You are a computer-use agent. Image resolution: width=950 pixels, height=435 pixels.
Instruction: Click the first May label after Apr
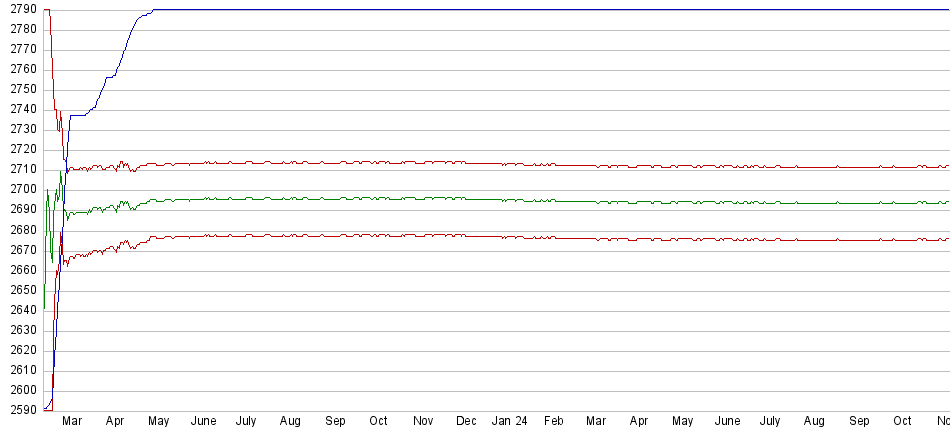(x=158, y=422)
